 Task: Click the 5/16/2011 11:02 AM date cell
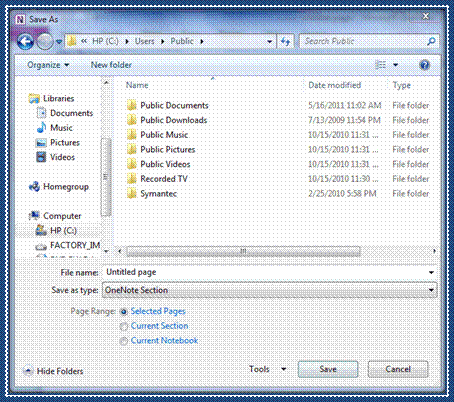(x=345, y=105)
